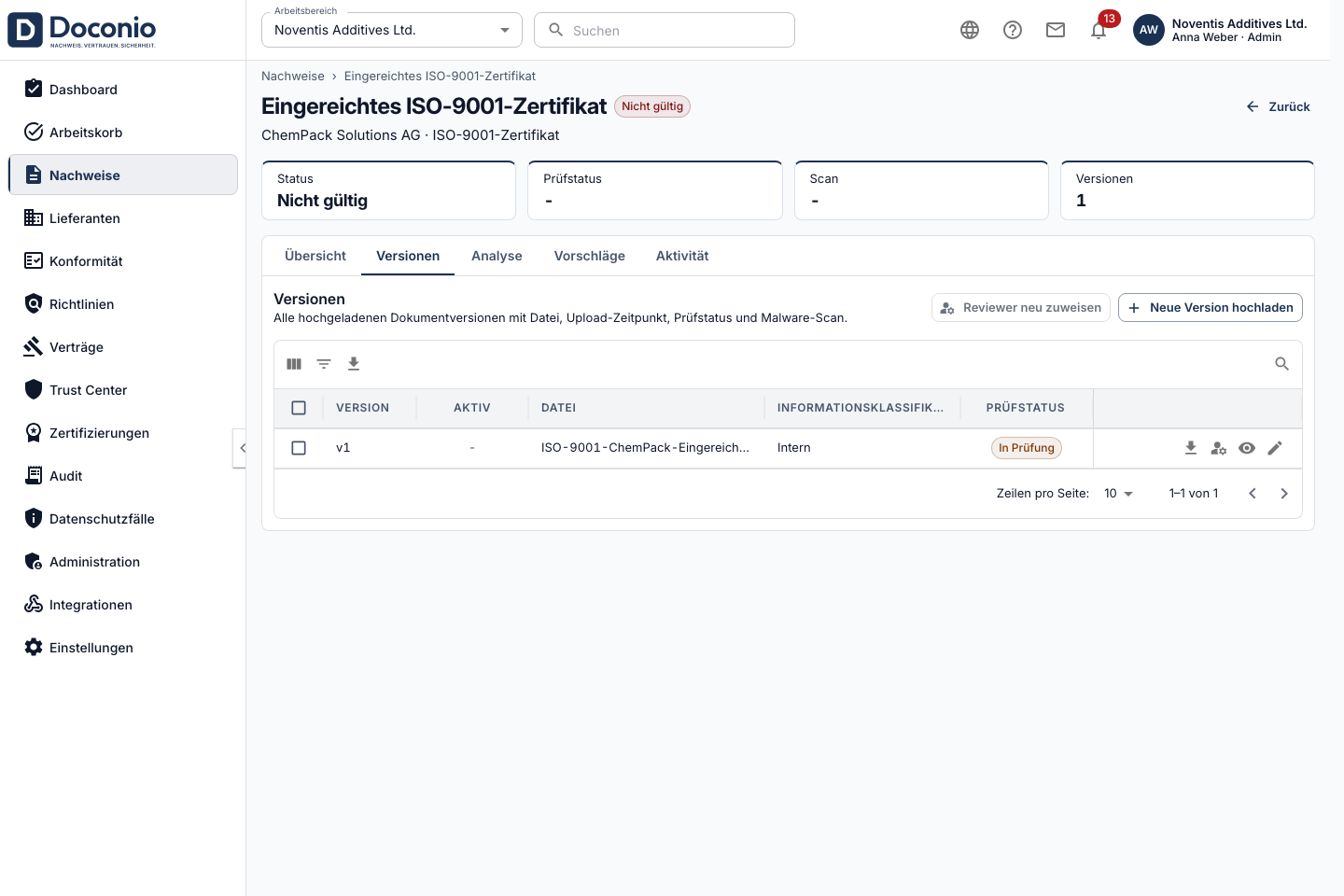Open Arbeitskorb in the sidebar
Image resolution: width=1344 pixels, height=896 pixels.
pyautogui.click(x=123, y=133)
